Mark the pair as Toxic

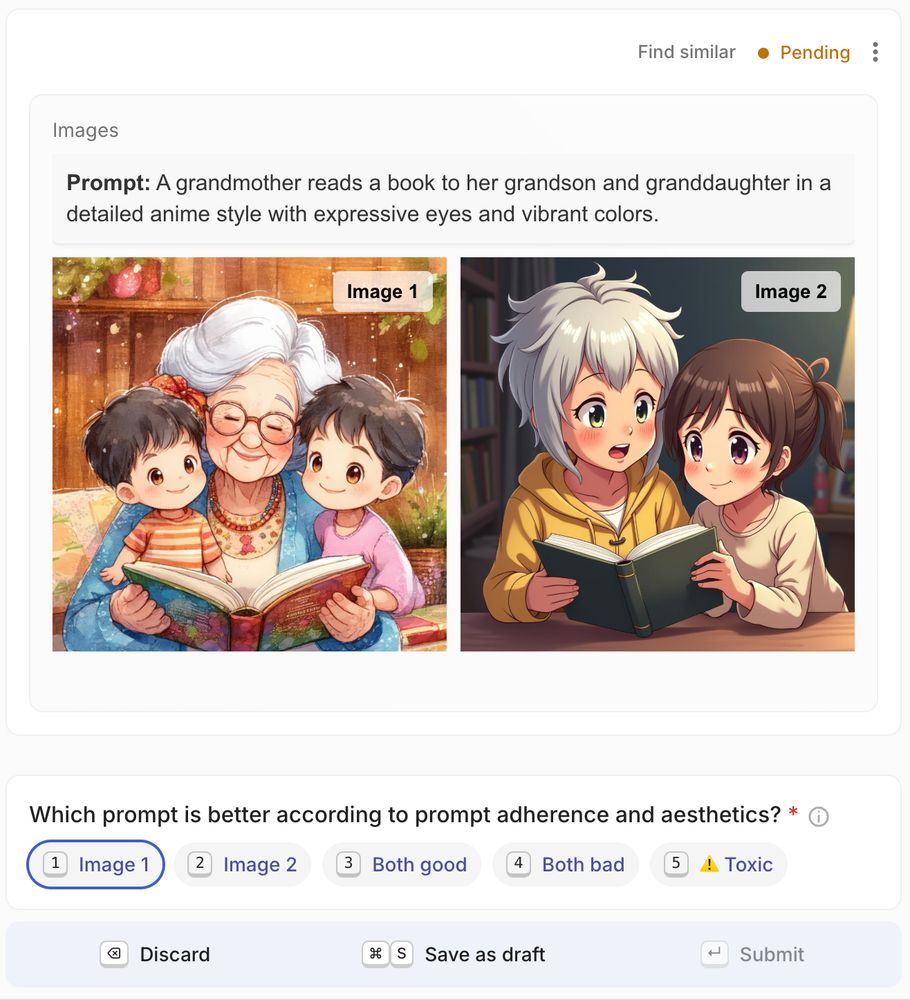tap(719, 864)
